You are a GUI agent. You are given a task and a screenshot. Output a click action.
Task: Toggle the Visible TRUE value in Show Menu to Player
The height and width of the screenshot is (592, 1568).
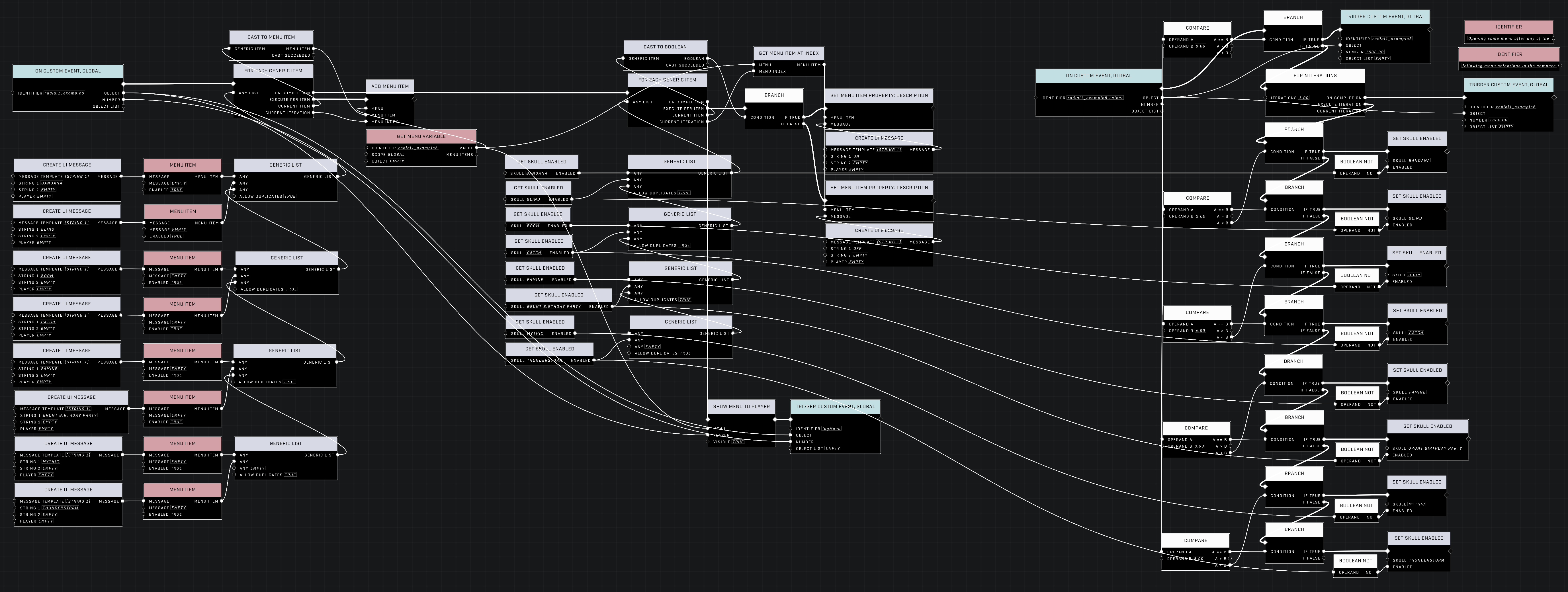click(x=738, y=442)
